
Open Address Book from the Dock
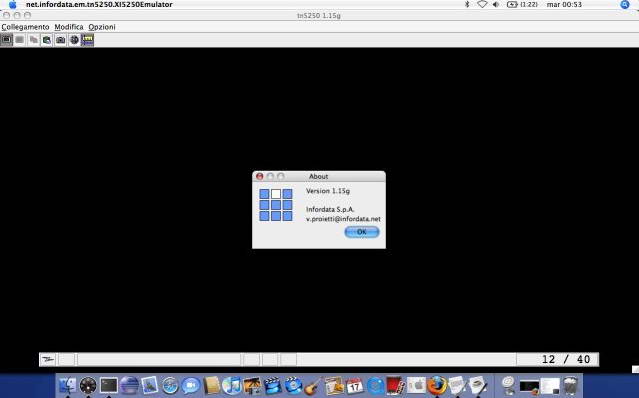click(x=211, y=385)
